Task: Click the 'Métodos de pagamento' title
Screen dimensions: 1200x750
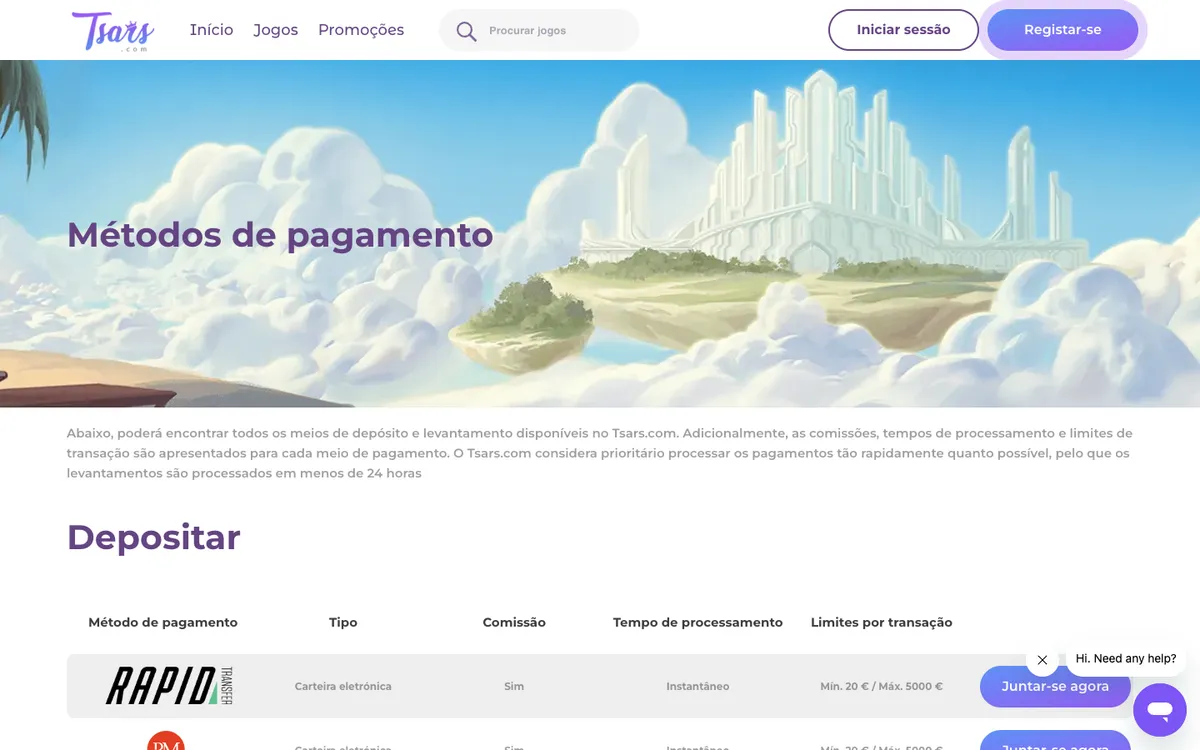Action: point(280,235)
